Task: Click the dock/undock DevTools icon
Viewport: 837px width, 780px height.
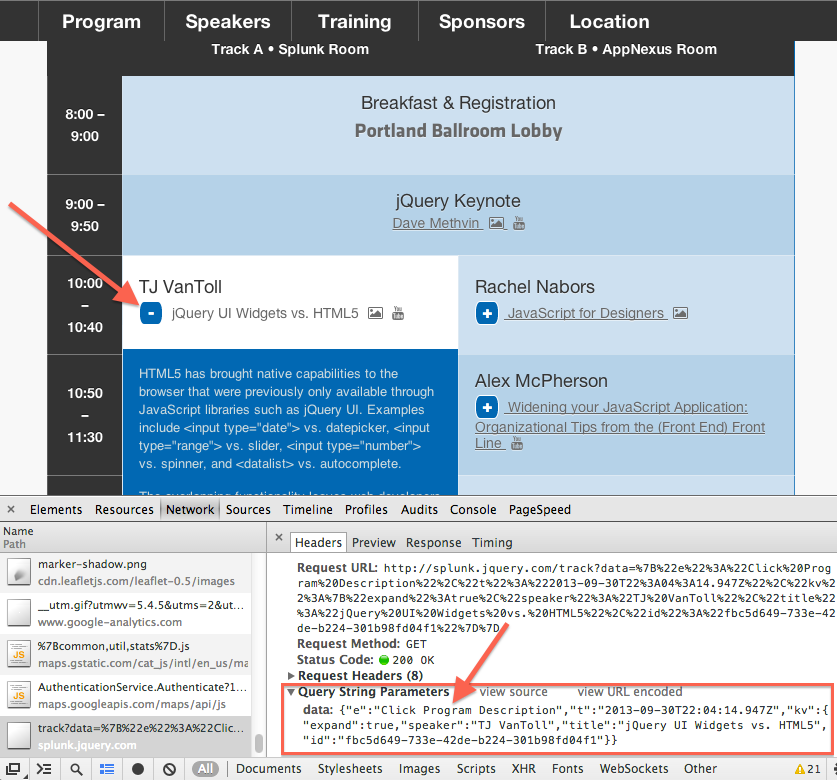Action: click(13, 769)
